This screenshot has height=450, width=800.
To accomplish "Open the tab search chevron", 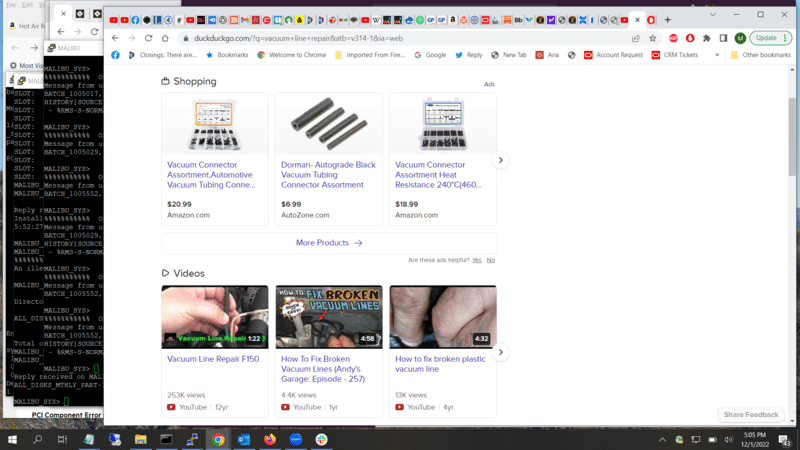I will click(713, 15).
